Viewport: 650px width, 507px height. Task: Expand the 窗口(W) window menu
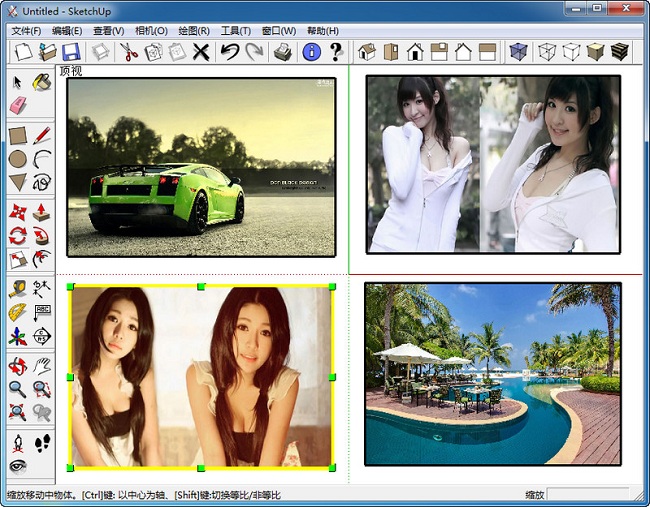coord(278,31)
